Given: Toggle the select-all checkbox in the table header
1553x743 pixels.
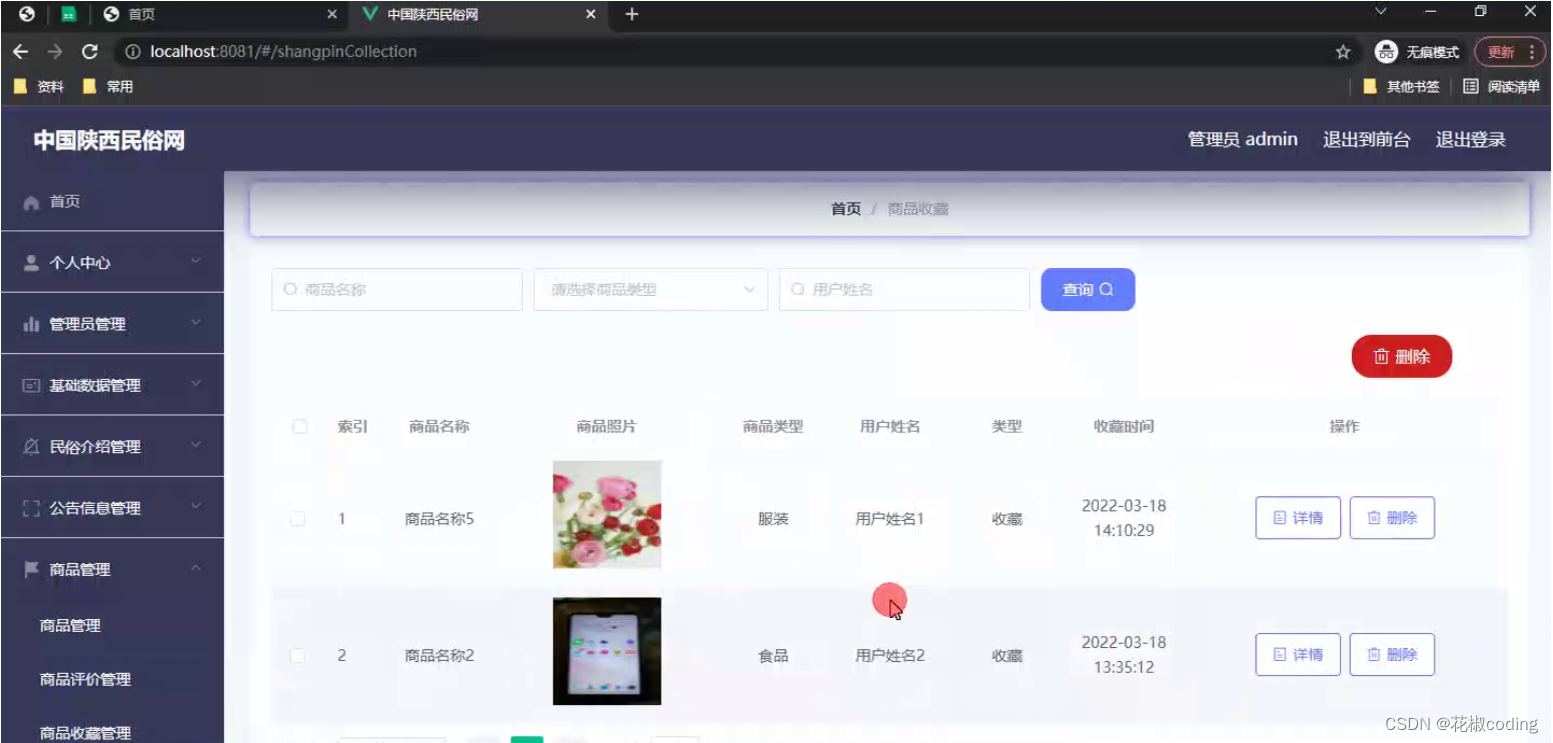Looking at the screenshot, I should click(x=299, y=426).
